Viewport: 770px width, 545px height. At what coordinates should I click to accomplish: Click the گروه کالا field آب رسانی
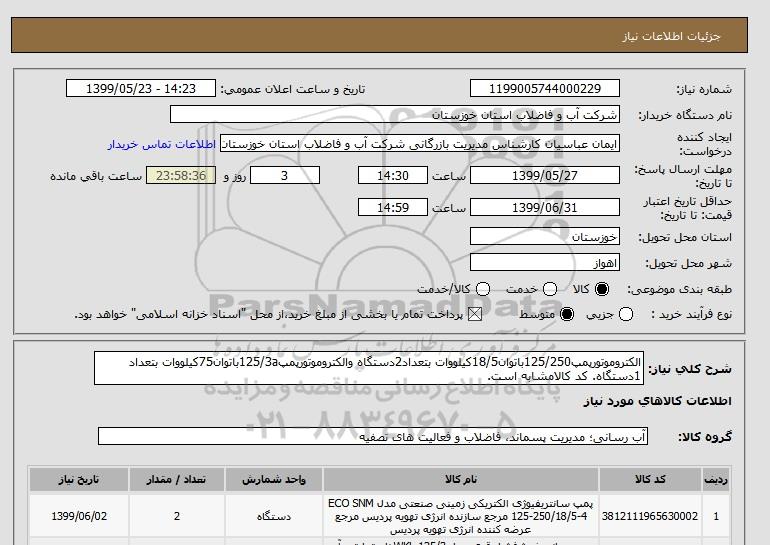point(373,436)
